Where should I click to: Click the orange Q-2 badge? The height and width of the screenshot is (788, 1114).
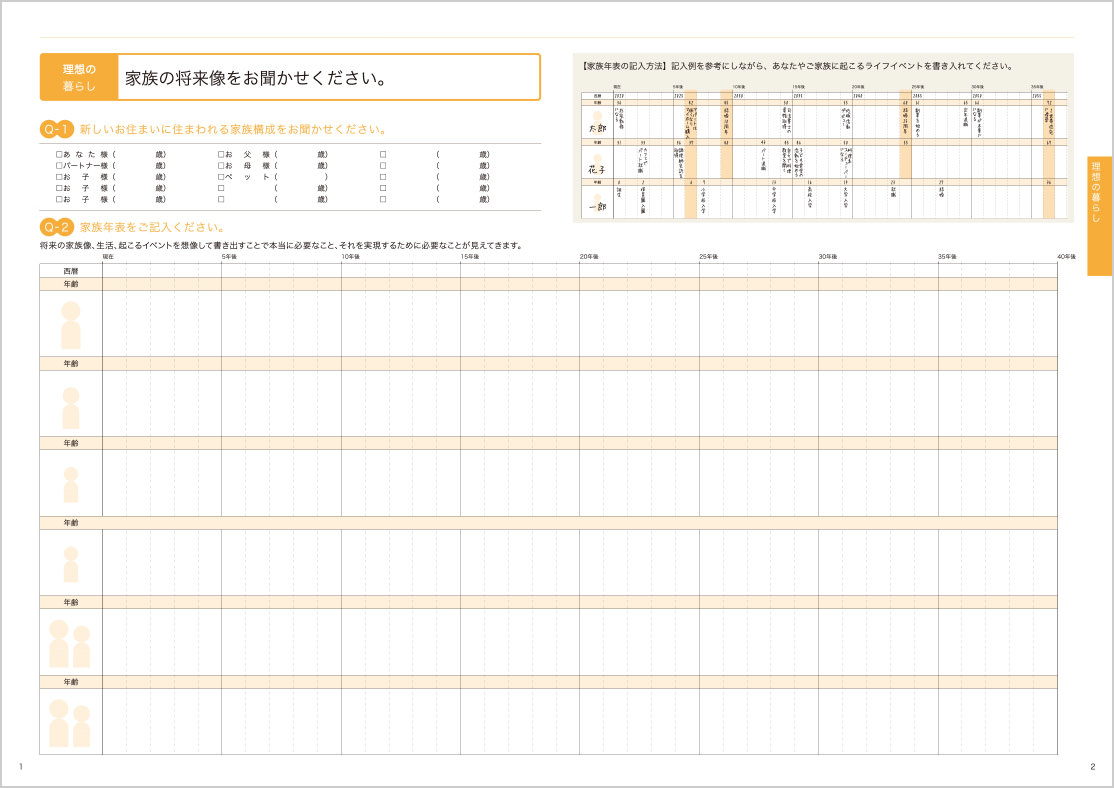pyautogui.click(x=56, y=227)
